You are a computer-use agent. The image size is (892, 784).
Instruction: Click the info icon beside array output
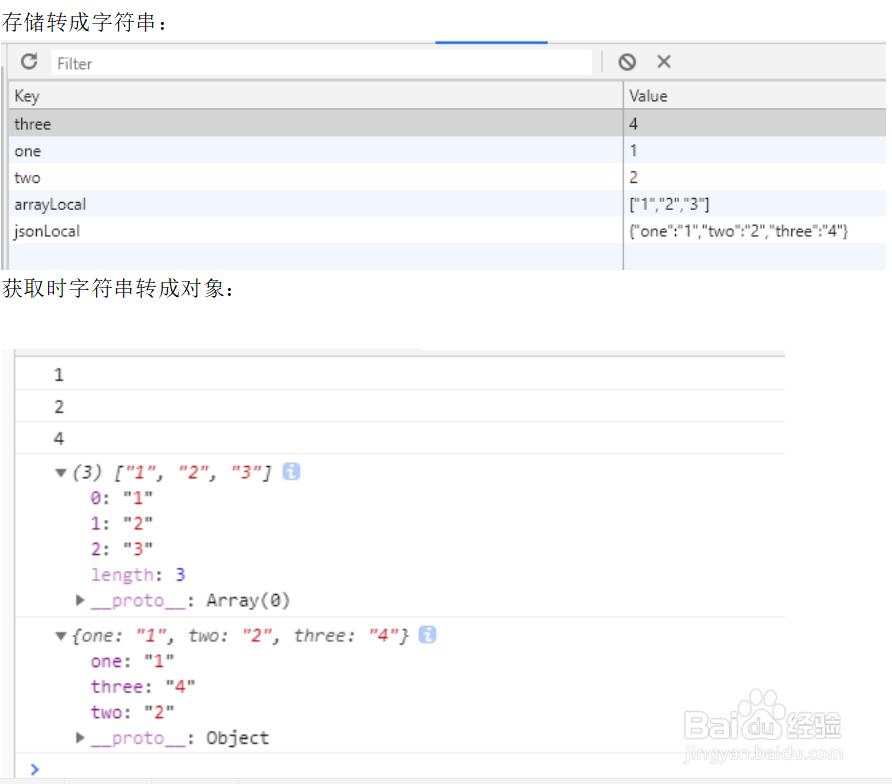[x=291, y=472]
